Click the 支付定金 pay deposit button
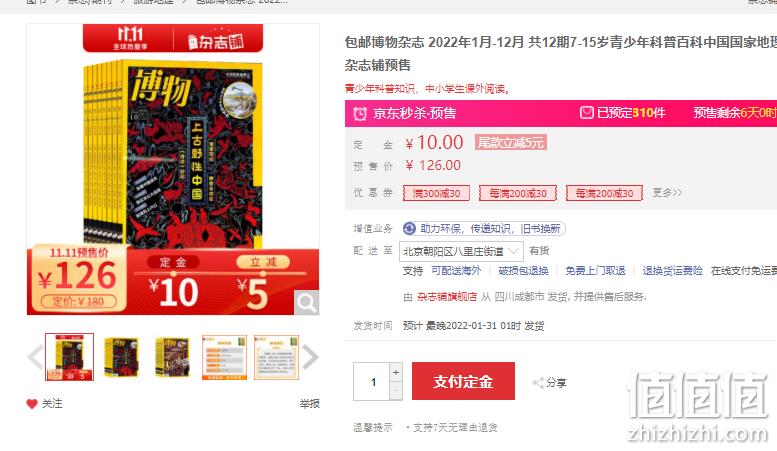This screenshot has height=451, width=777. [463, 381]
